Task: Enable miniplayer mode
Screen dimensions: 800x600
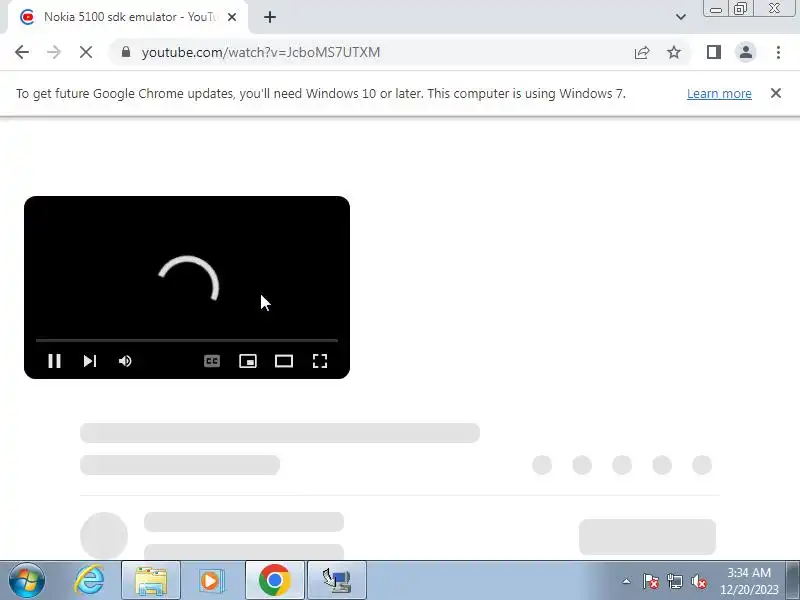Action: tap(248, 361)
